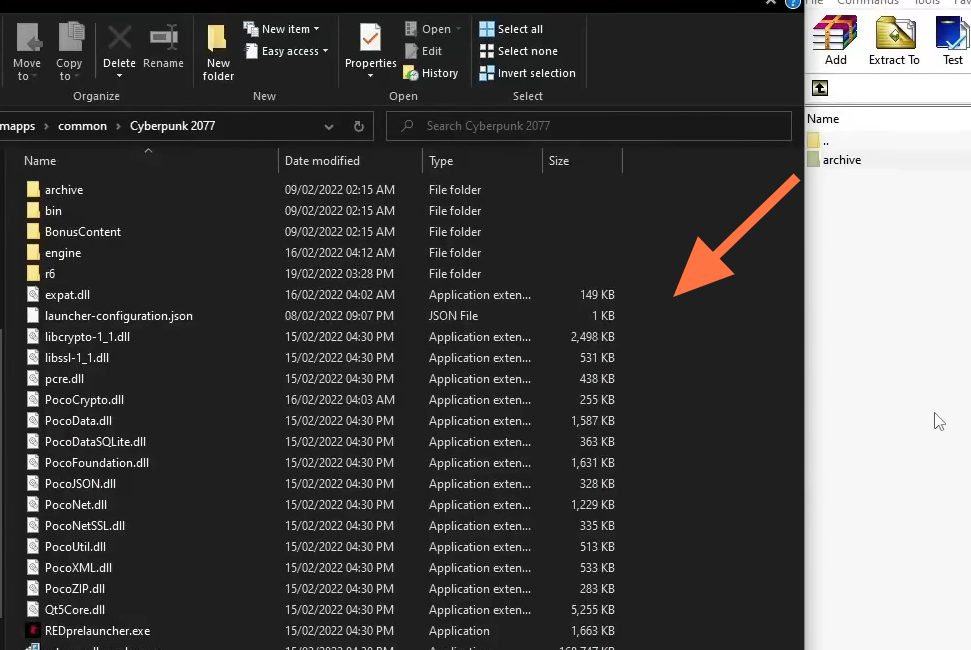Click the JSON File type cell

[x=453, y=316]
